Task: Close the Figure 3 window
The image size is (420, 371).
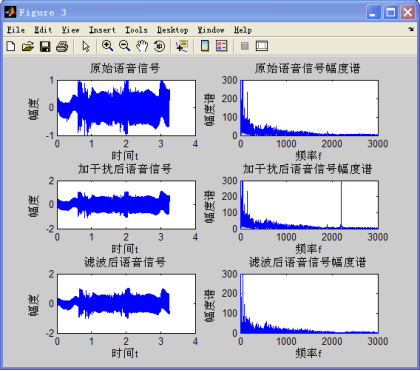Action: click(x=408, y=13)
